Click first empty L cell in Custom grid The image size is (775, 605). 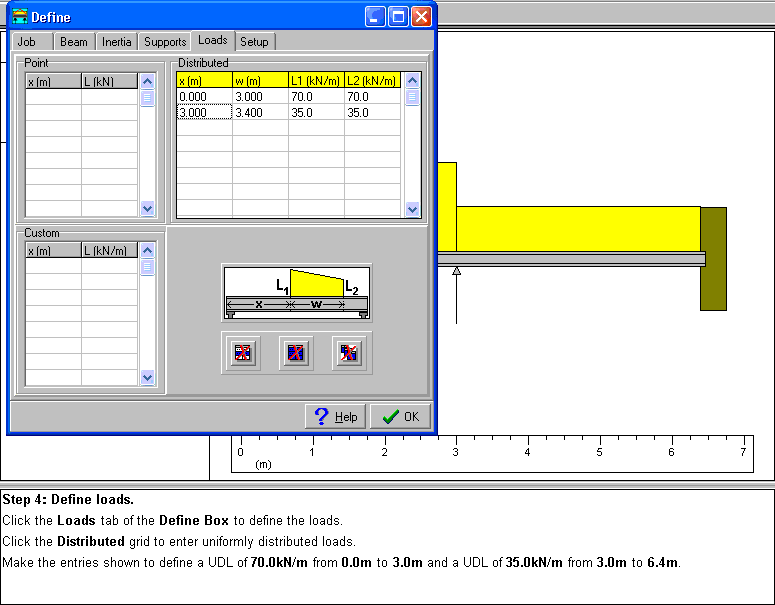pos(109,266)
